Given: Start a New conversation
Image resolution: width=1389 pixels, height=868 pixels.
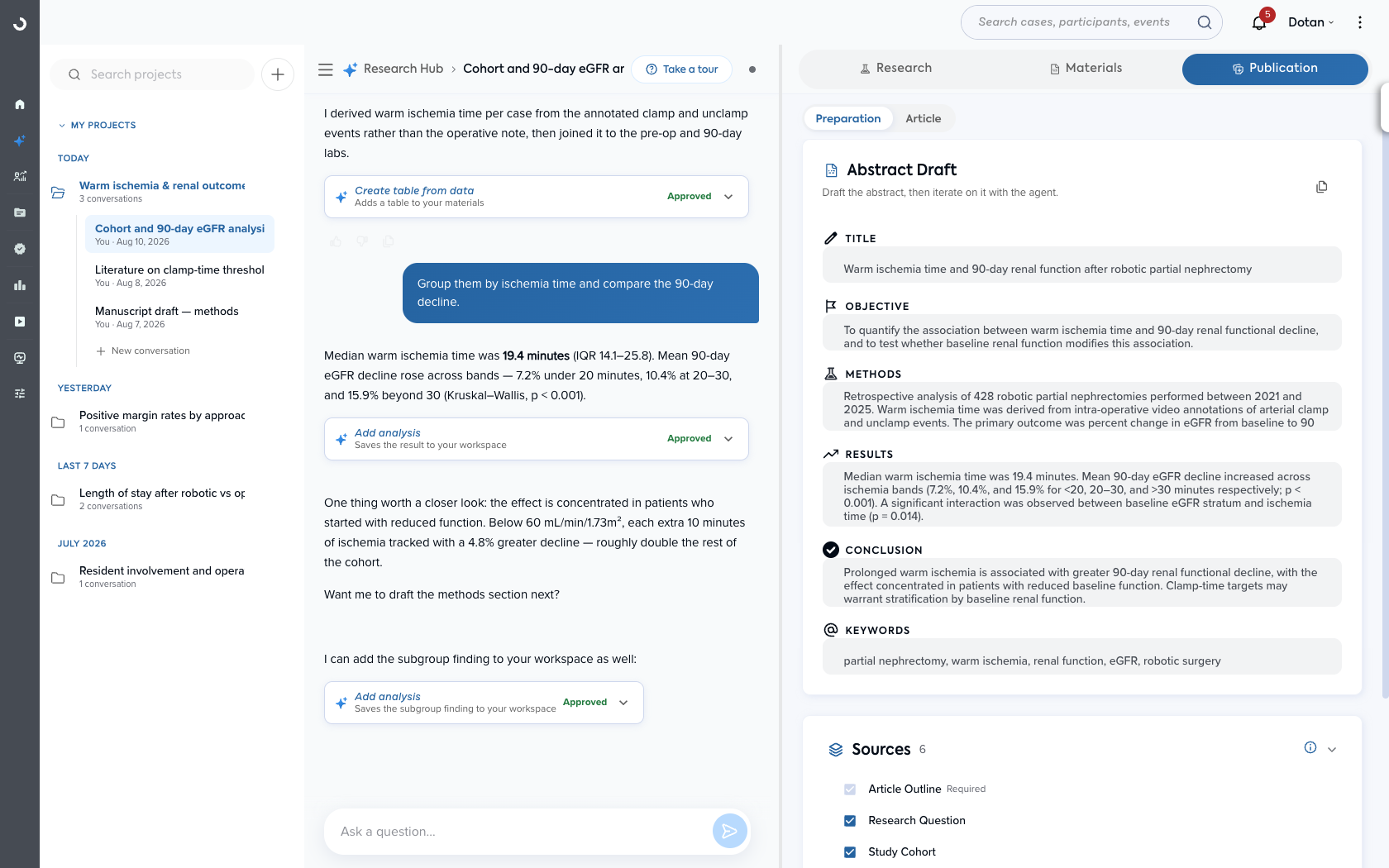Looking at the screenshot, I should 143,351.
